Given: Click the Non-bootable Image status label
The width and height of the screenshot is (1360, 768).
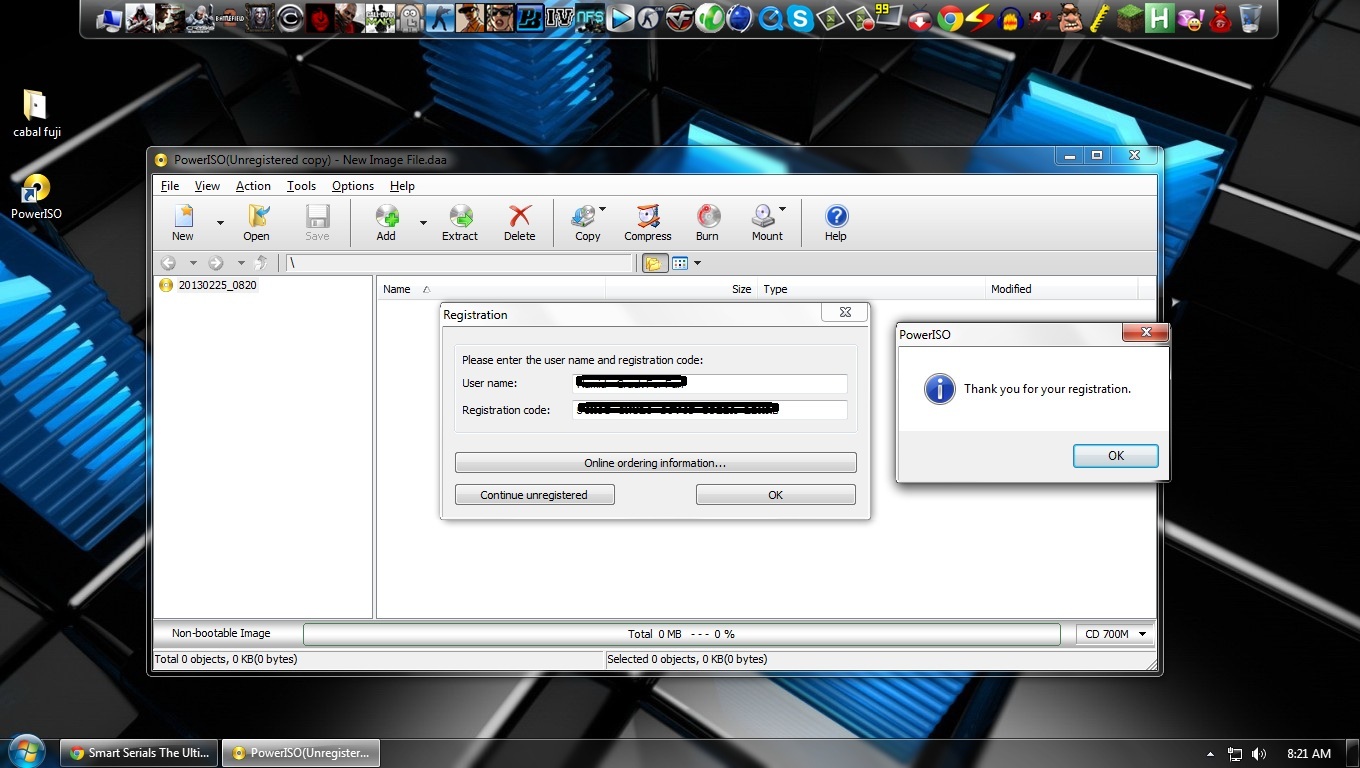Looking at the screenshot, I should pyautogui.click(x=221, y=633).
